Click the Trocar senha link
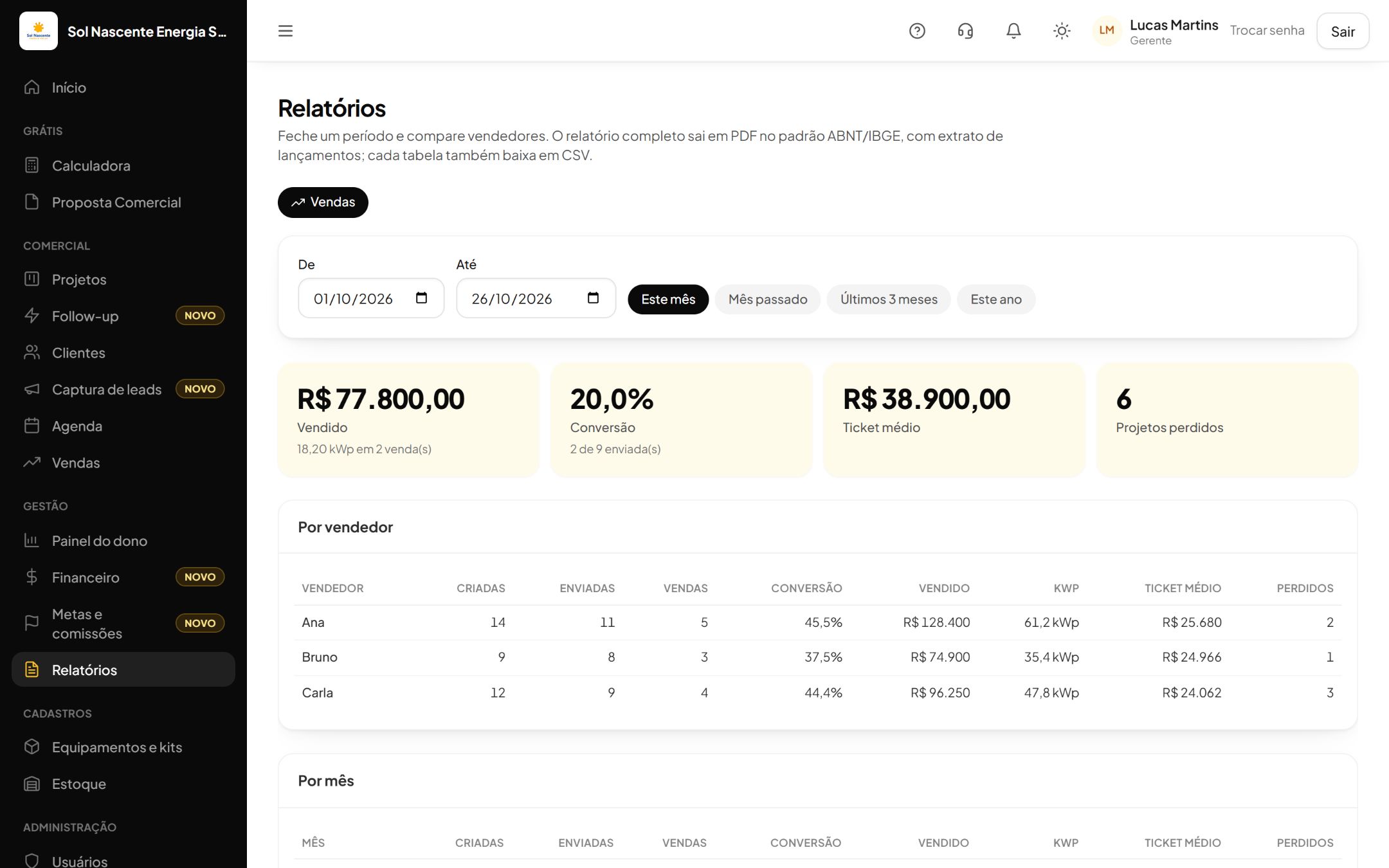Image resolution: width=1389 pixels, height=868 pixels. click(x=1267, y=31)
